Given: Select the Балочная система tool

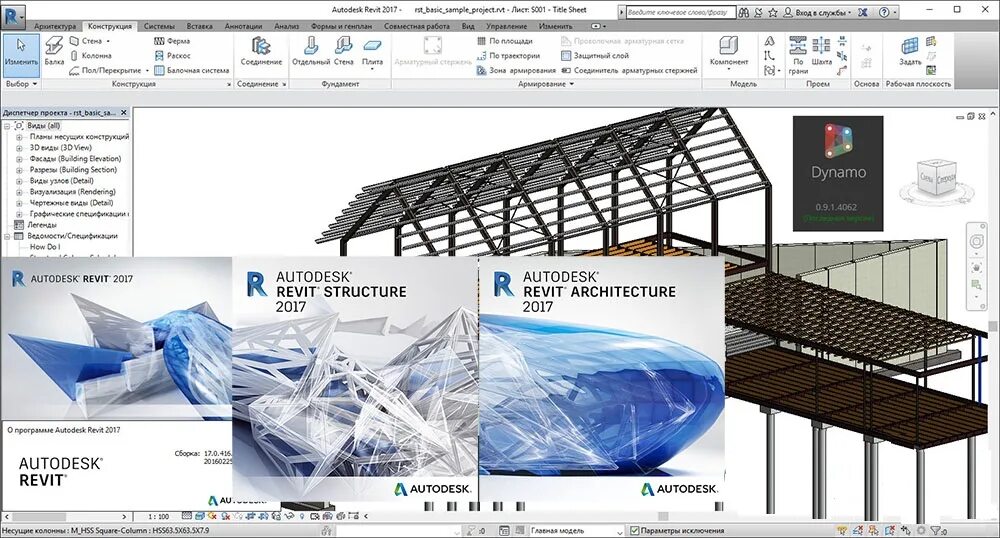Looking at the screenshot, I should pos(191,71).
